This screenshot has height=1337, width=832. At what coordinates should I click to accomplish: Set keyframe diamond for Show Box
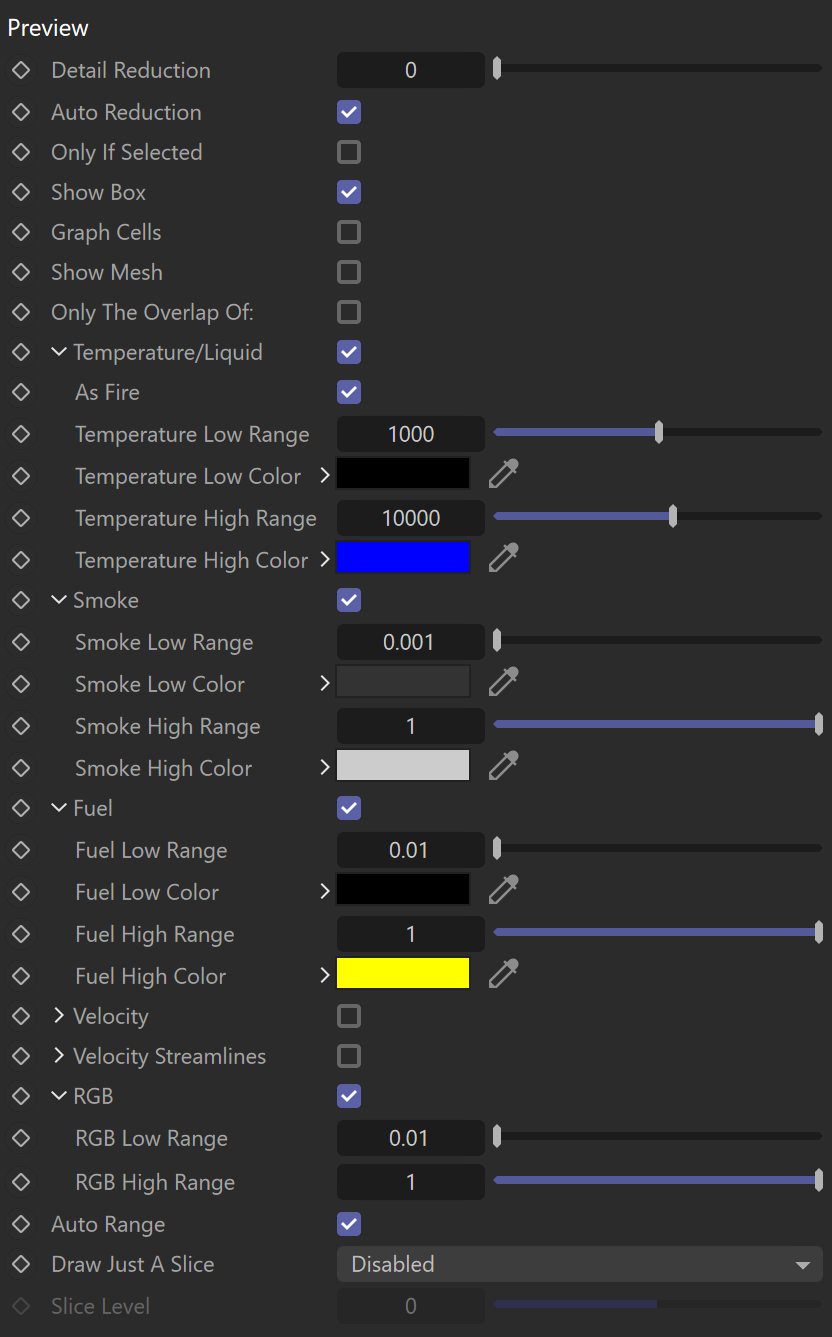(21, 192)
